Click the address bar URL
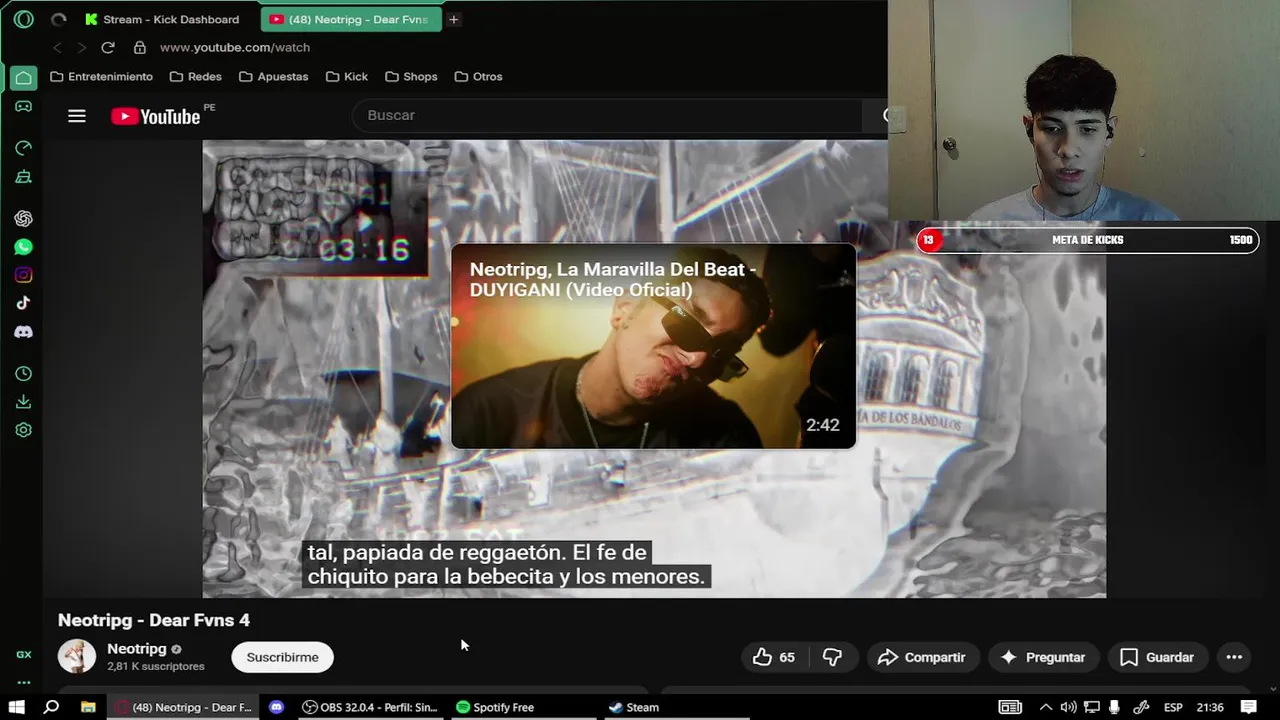The width and height of the screenshot is (1280, 720). click(235, 47)
